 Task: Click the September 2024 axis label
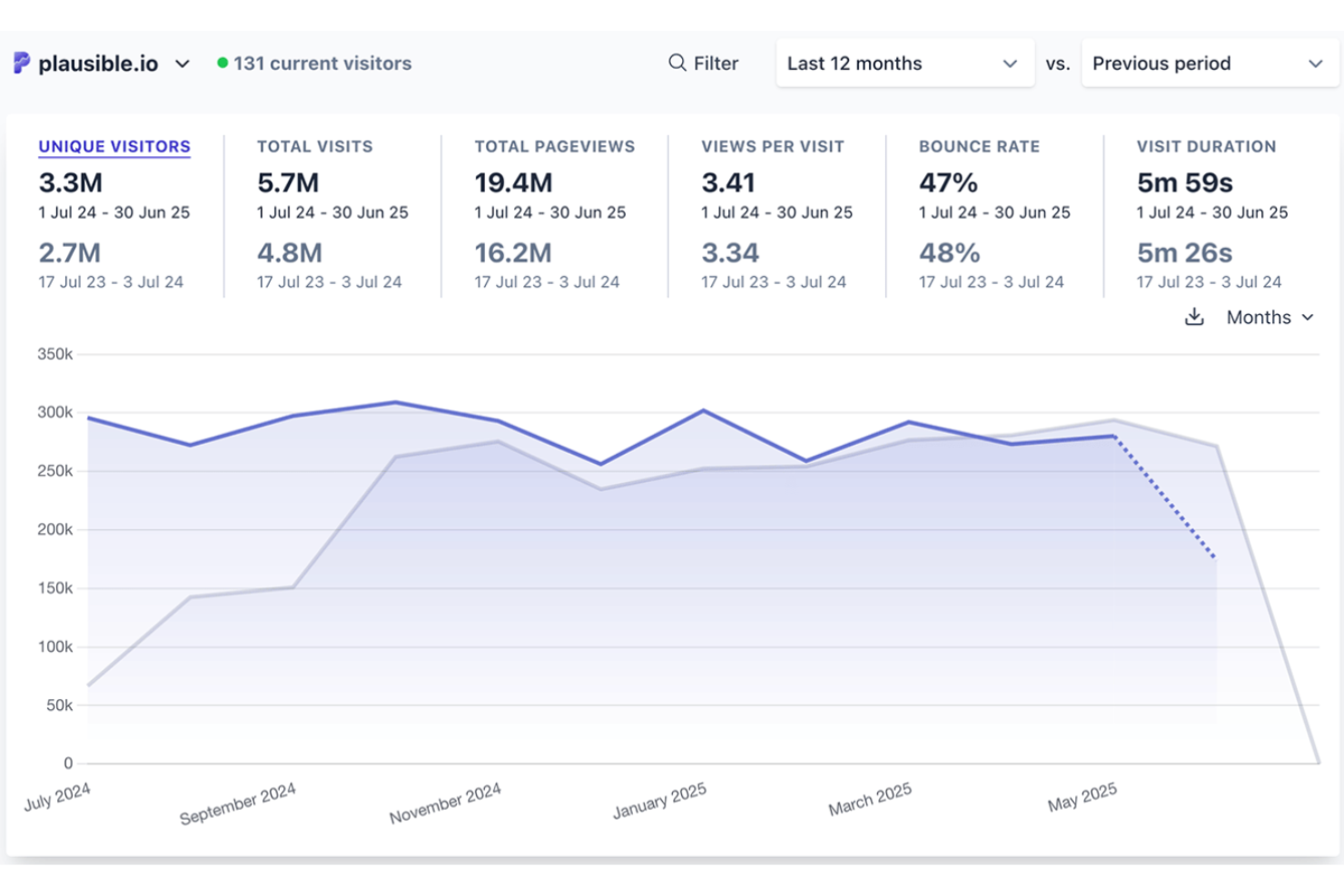tap(238, 804)
